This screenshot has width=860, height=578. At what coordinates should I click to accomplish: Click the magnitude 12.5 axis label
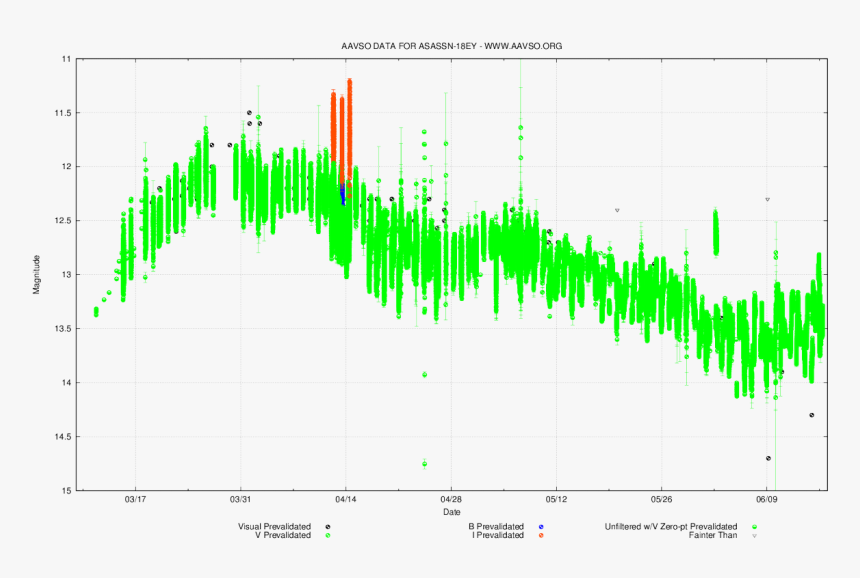pos(63,220)
